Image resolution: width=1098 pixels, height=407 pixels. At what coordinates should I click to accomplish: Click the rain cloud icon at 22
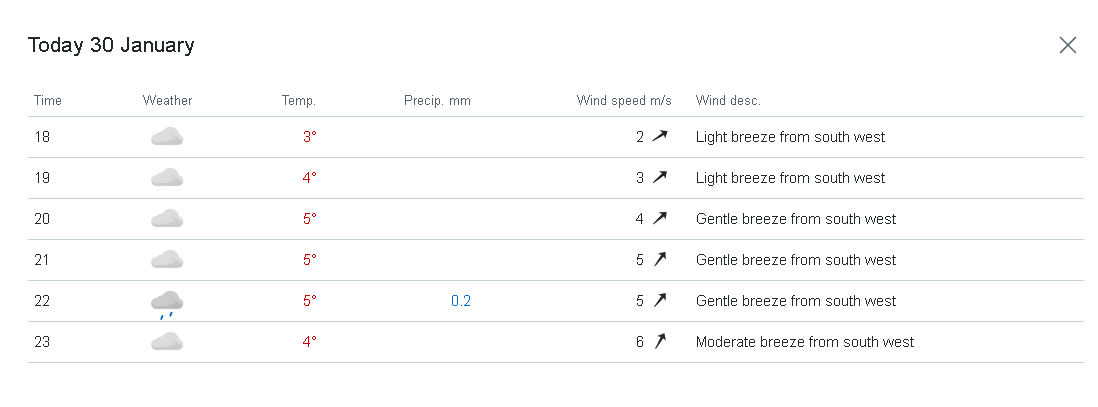pos(167,305)
